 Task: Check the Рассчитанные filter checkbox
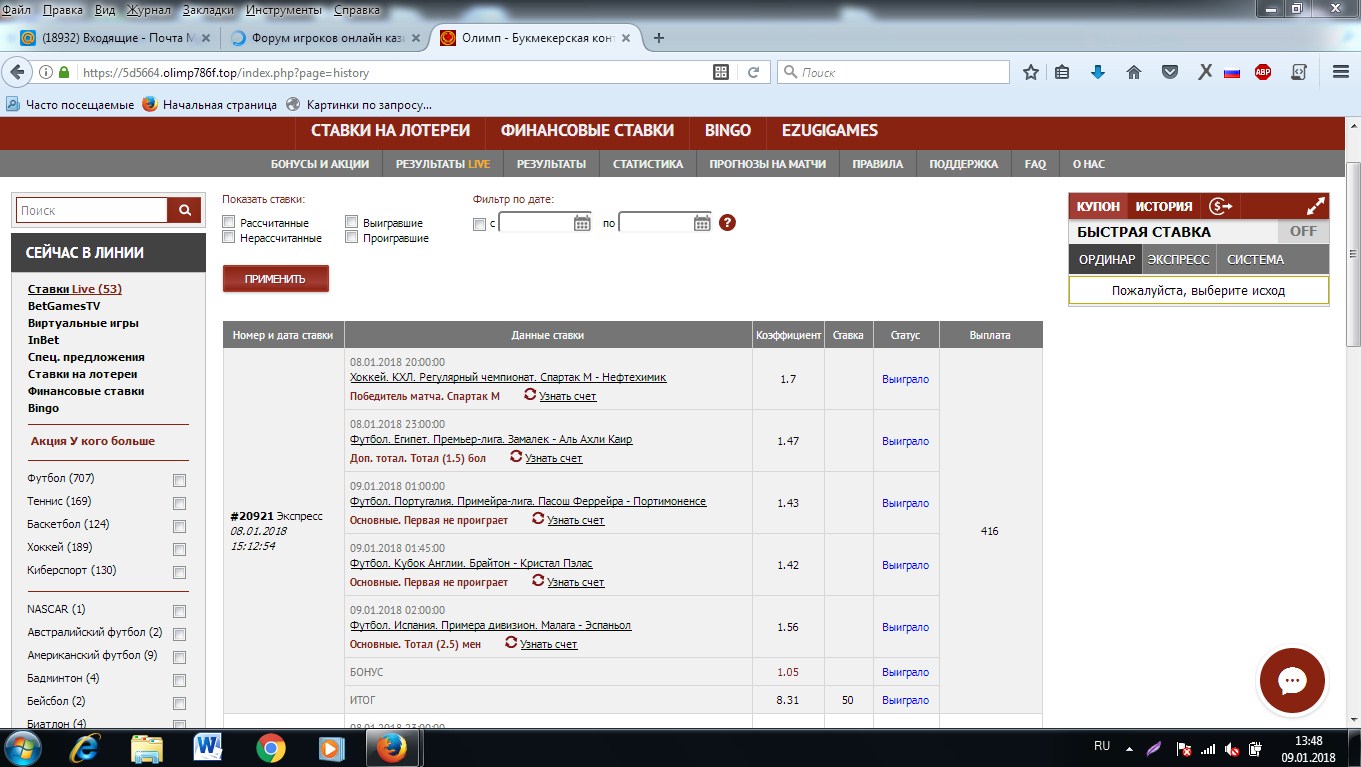point(229,222)
